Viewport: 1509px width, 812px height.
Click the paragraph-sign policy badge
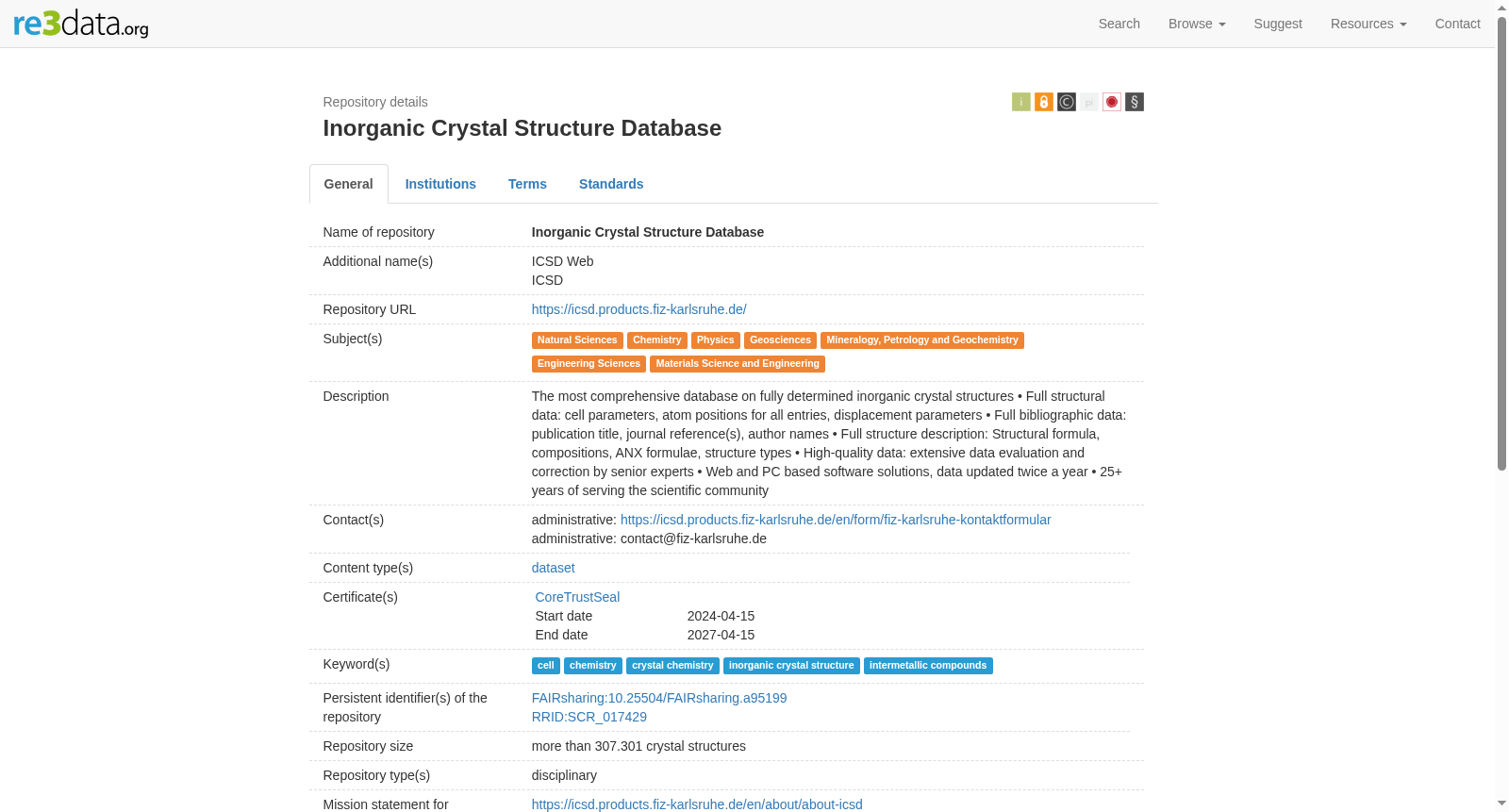[x=1134, y=102]
